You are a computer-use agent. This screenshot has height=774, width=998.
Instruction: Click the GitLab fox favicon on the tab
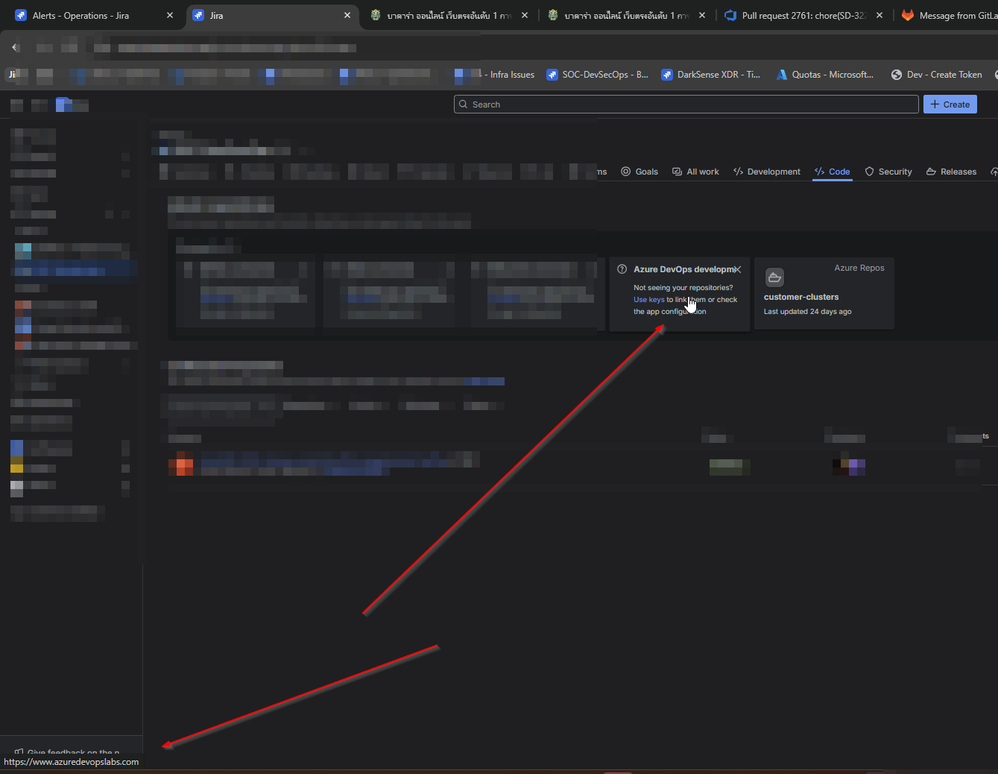pyautogui.click(x=908, y=15)
